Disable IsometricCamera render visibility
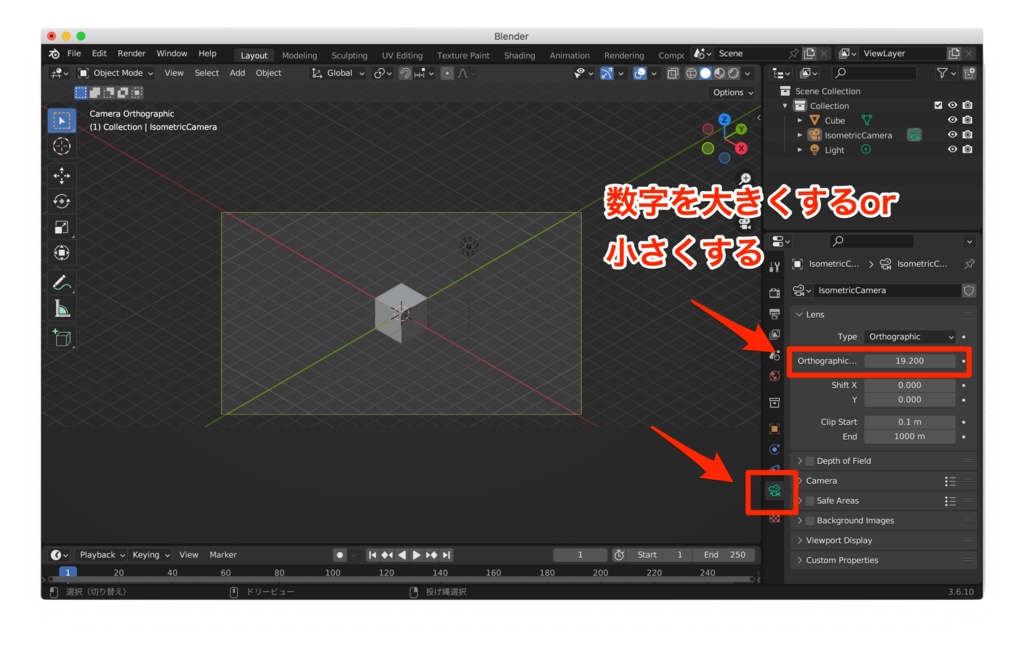Image resolution: width=1024 pixels, height=654 pixels. [967, 135]
